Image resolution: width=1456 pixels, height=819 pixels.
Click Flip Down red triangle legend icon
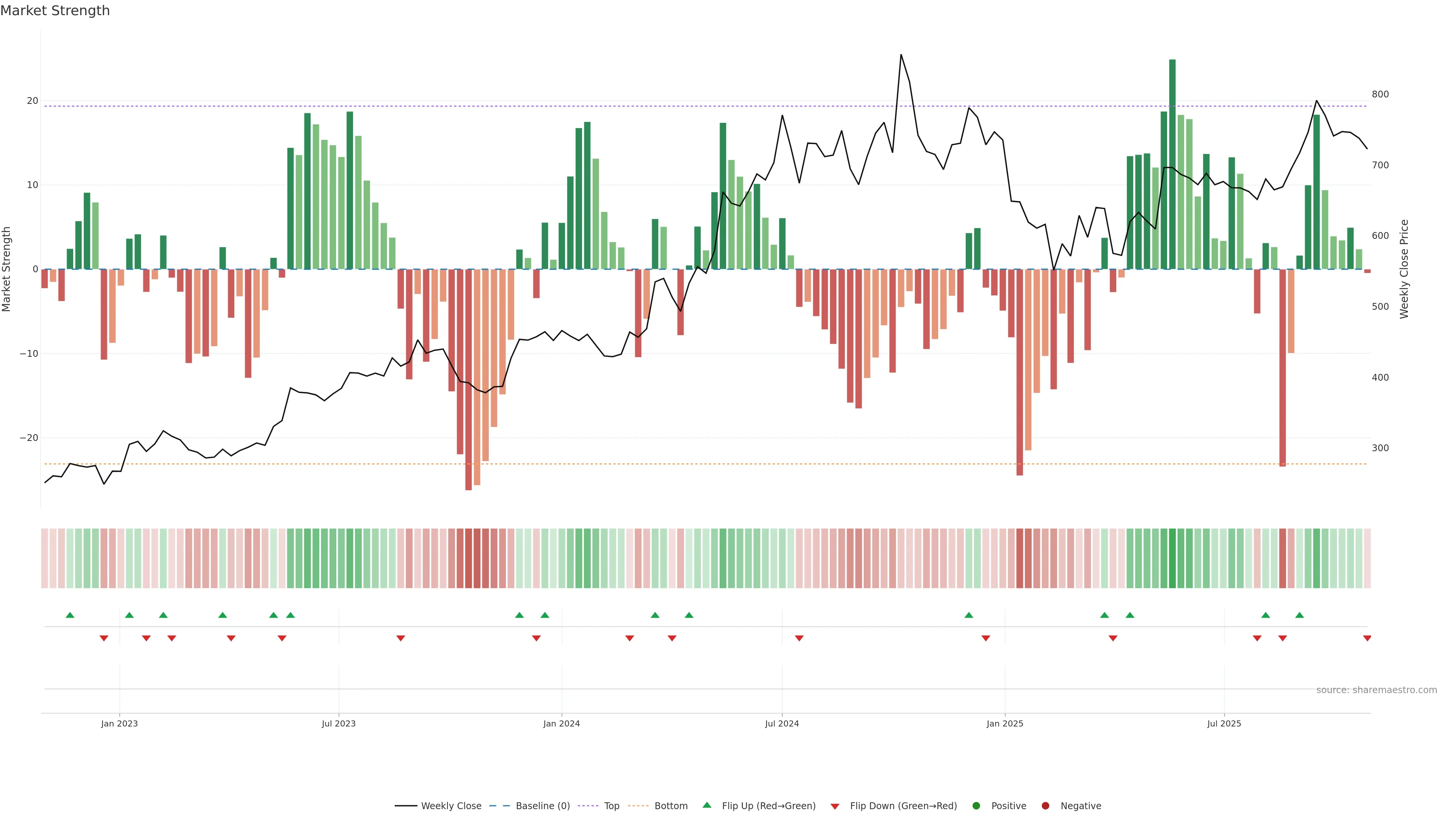835,806
